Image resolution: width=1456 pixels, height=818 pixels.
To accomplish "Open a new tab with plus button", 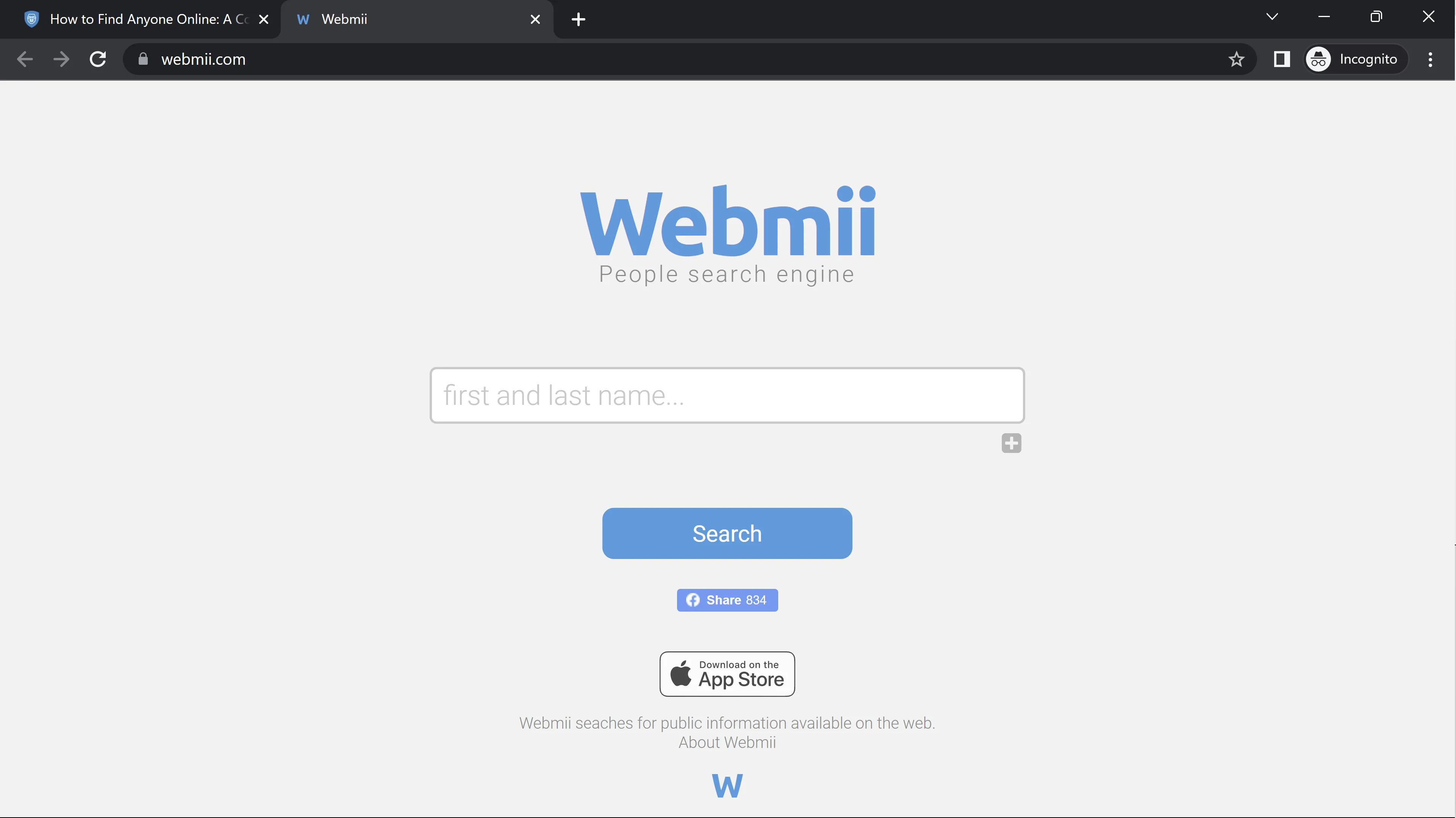I will pos(578,20).
